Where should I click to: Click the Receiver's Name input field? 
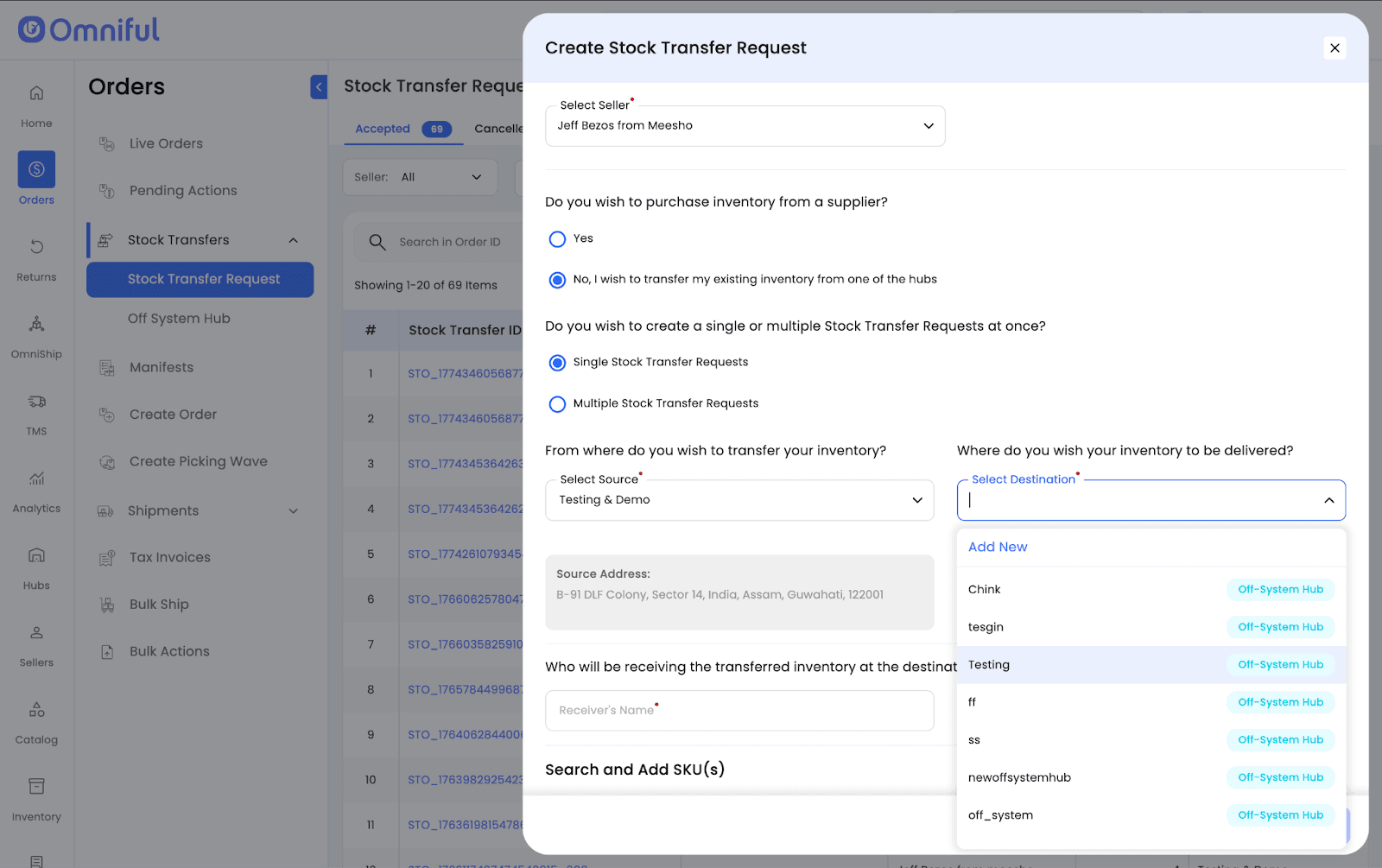click(x=739, y=710)
